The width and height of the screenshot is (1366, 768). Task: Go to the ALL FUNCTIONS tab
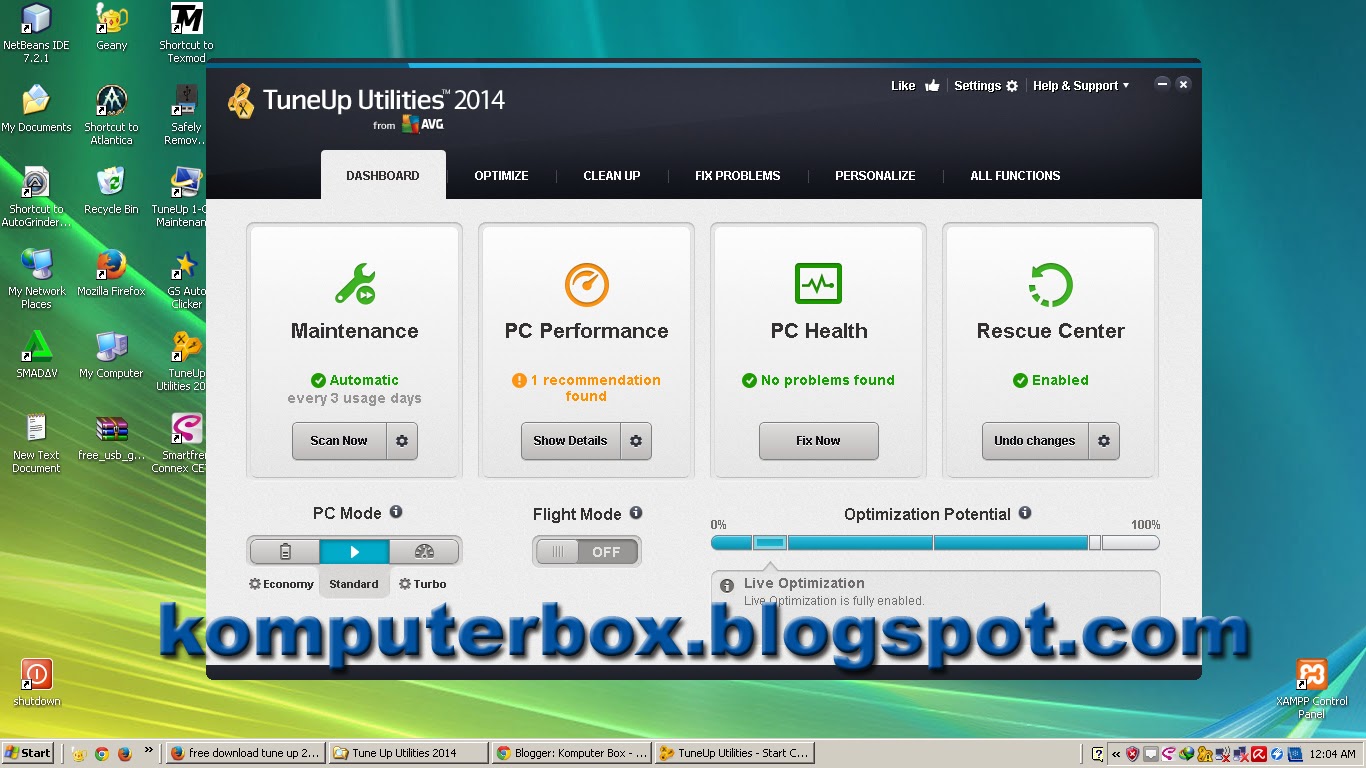point(1015,175)
